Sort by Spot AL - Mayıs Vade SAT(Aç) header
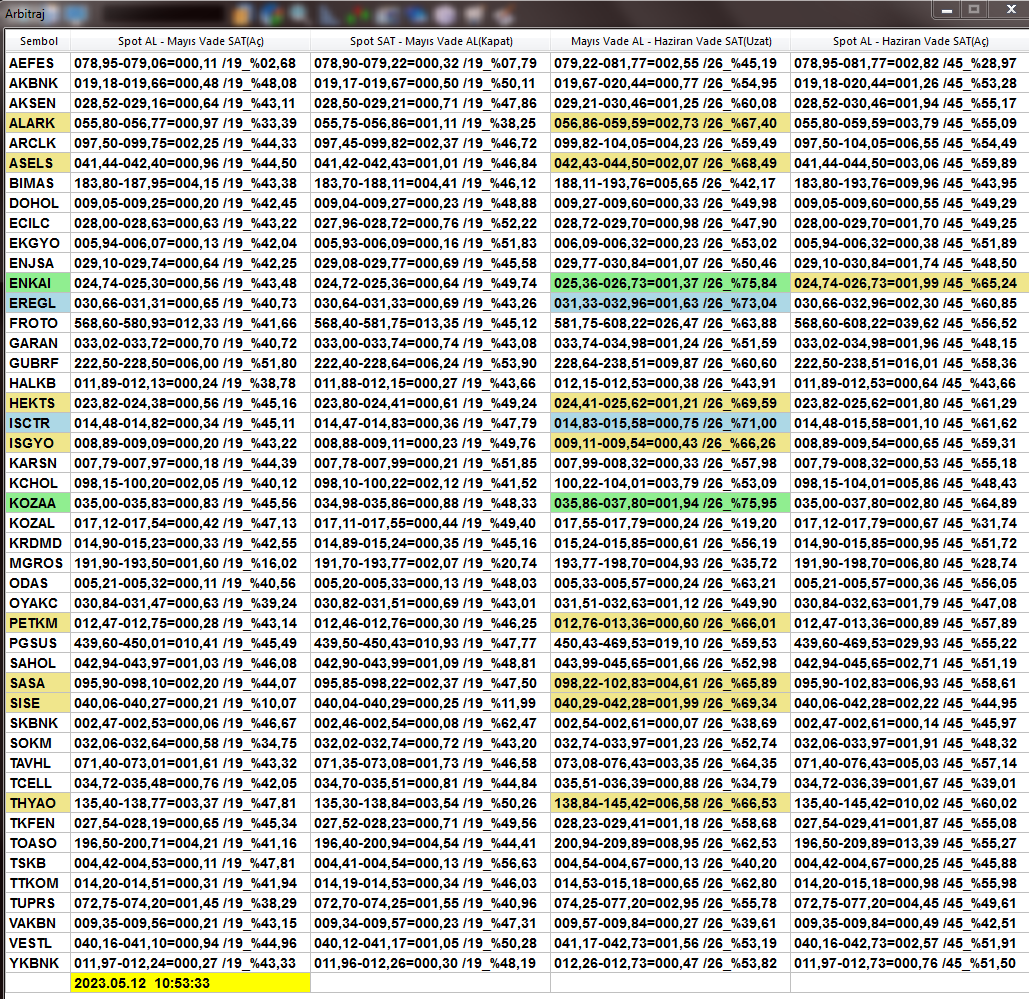The image size is (1029, 999). [x=190, y=41]
